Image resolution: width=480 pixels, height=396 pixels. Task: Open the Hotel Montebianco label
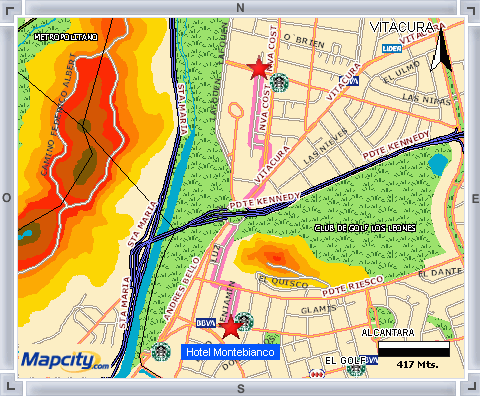click(230, 352)
